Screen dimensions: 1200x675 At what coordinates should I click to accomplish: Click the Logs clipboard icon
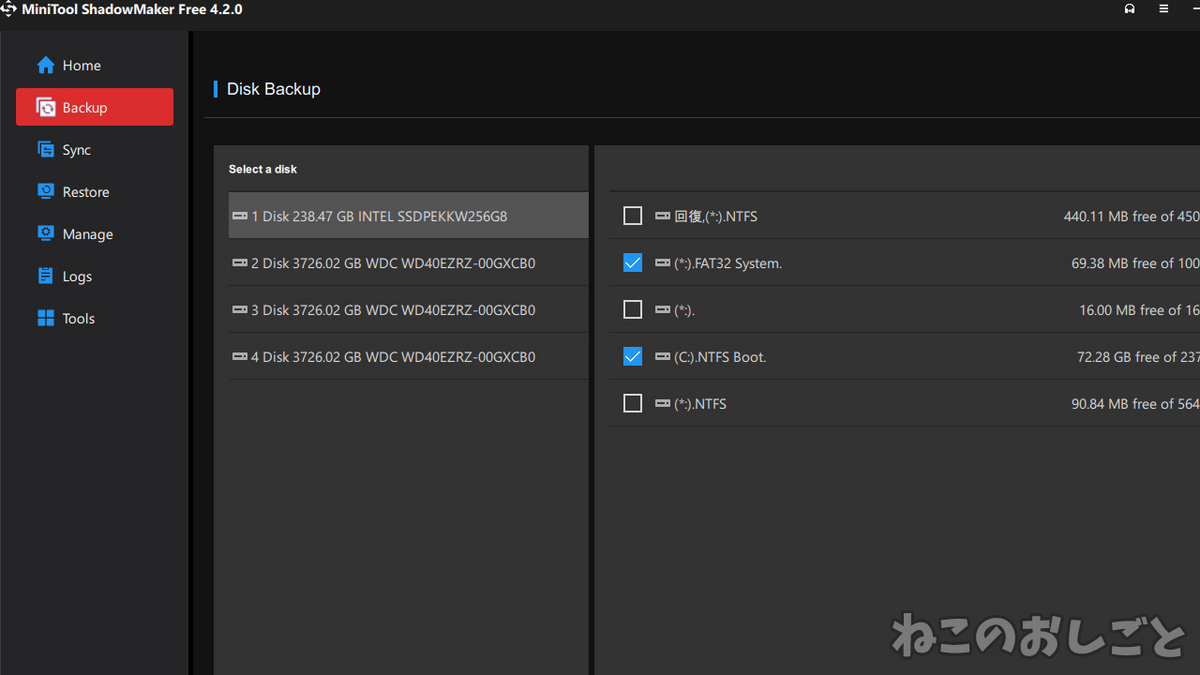[x=46, y=276]
